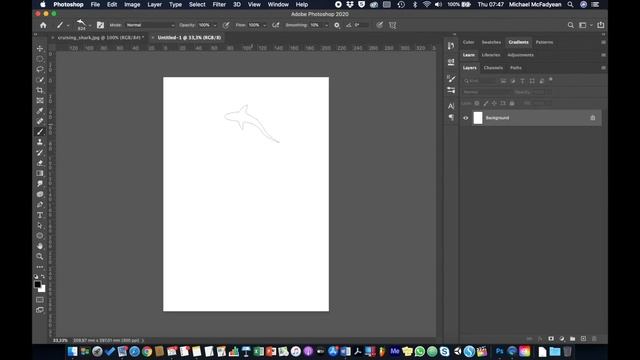Toggle pressure for opacity
Image resolution: width=640 pixels, height=360 pixels.
[226, 25]
